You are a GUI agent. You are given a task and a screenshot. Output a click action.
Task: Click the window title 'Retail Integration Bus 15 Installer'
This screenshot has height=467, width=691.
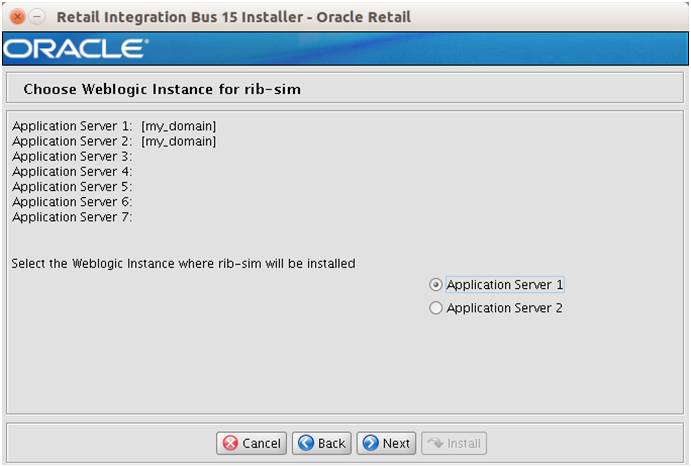point(234,17)
